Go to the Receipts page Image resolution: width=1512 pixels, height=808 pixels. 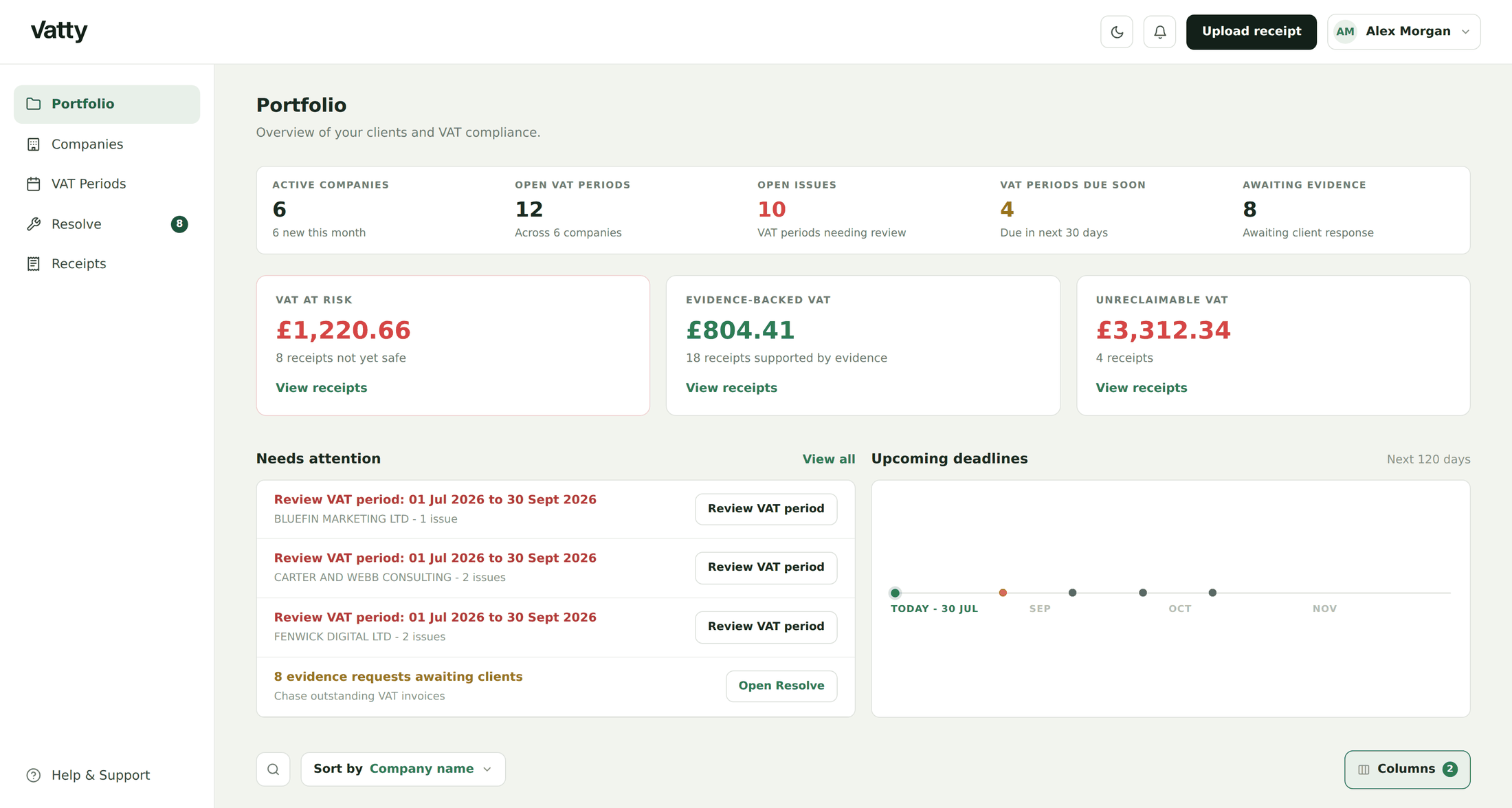[x=107, y=264]
